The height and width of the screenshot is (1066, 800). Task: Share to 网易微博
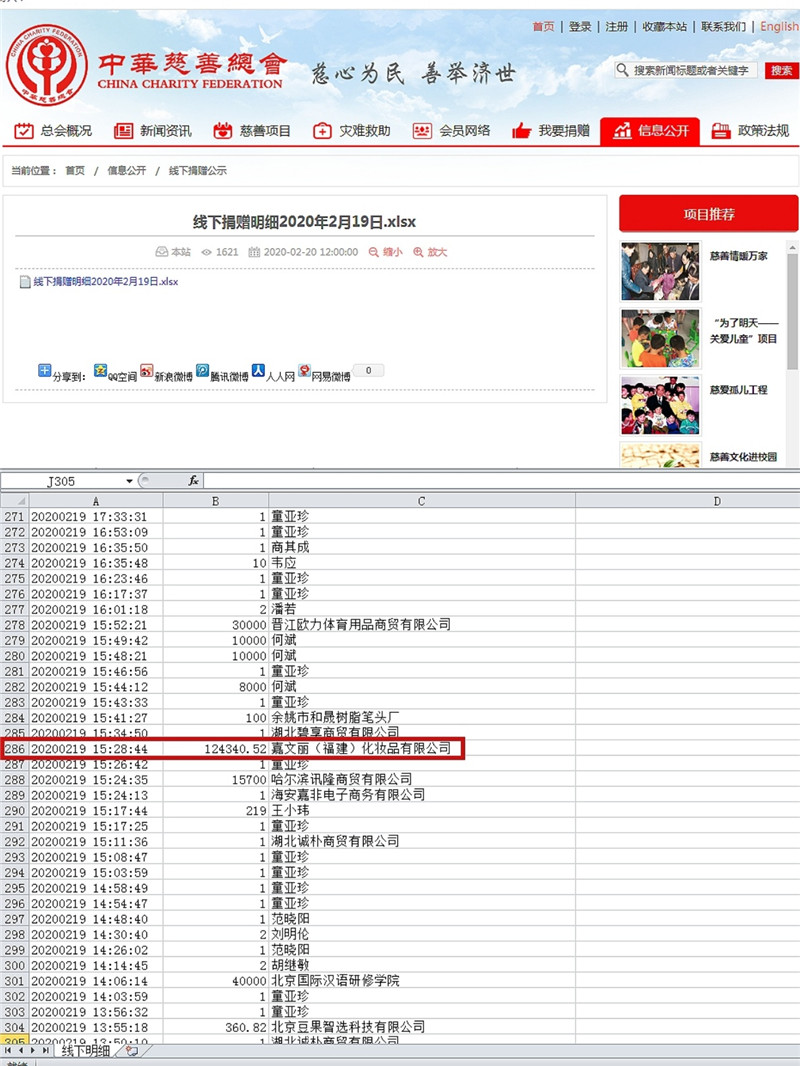click(x=324, y=373)
